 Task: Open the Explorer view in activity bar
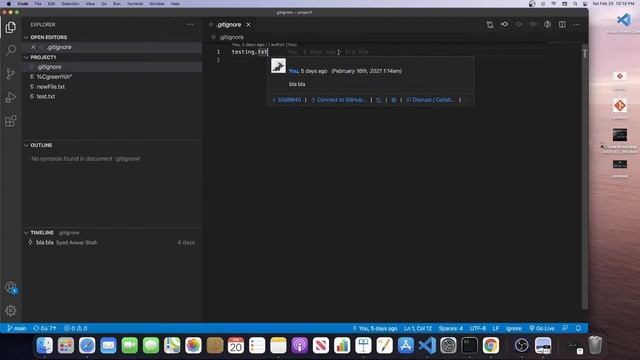click(x=11, y=27)
